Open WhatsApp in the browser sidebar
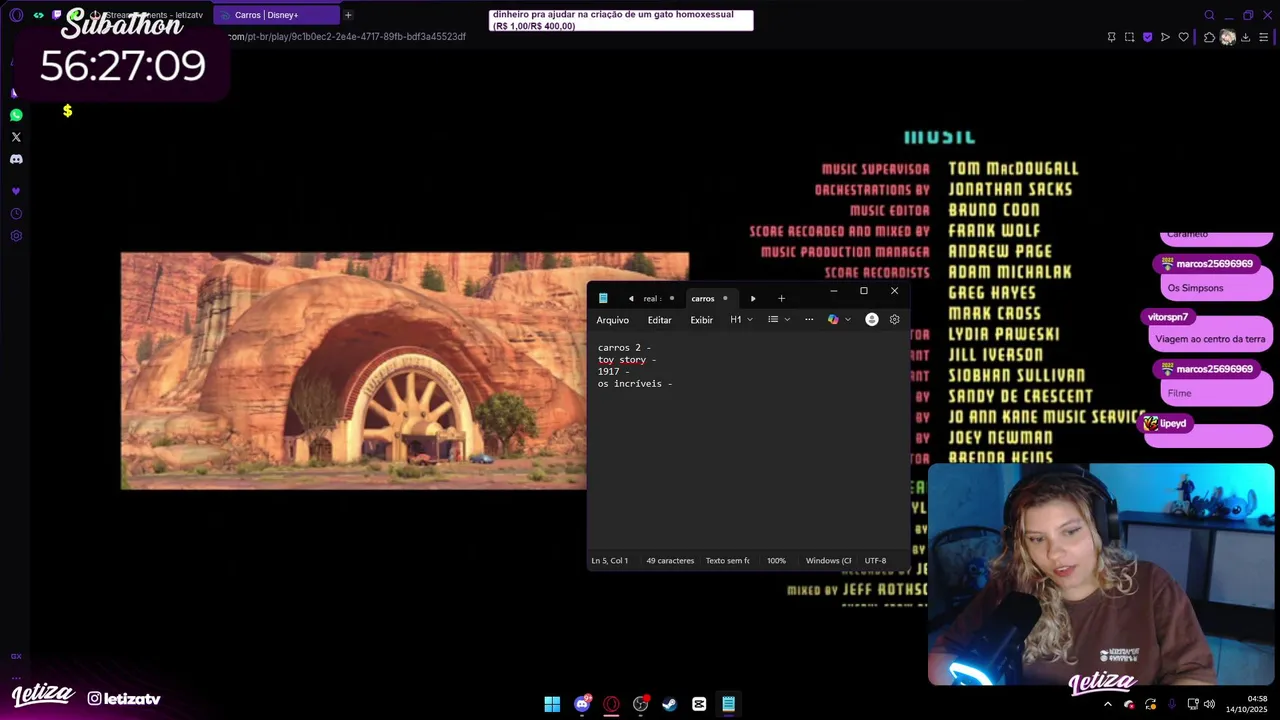Image resolution: width=1280 pixels, height=720 pixels. [x=16, y=115]
